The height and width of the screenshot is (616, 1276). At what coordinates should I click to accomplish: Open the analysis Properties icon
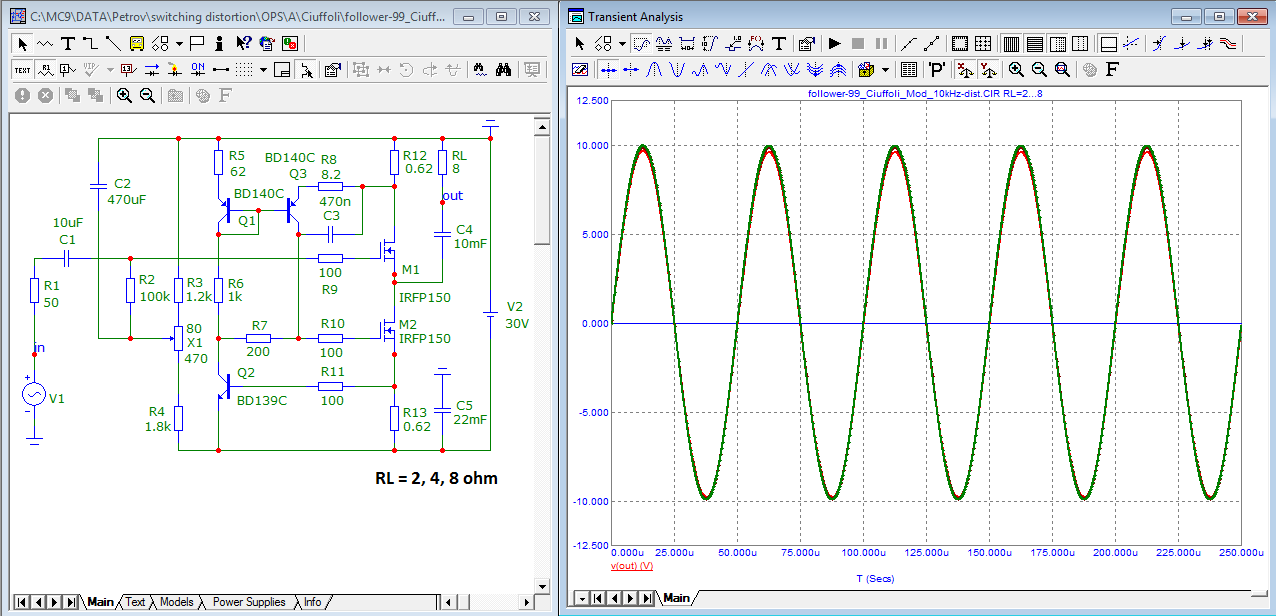pos(806,44)
